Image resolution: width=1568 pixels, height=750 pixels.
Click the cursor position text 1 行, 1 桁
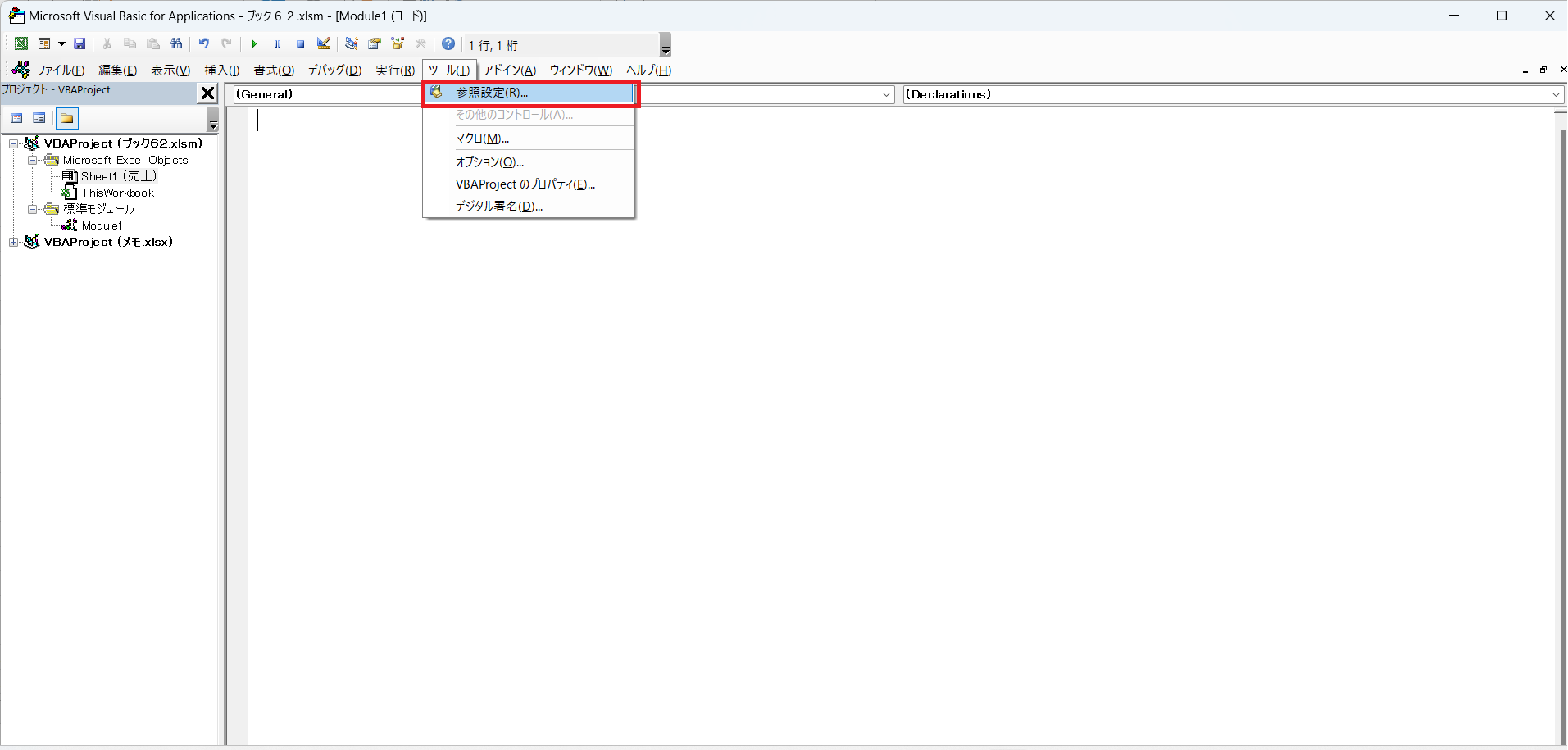pyautogui.click(x=493, y=45)
